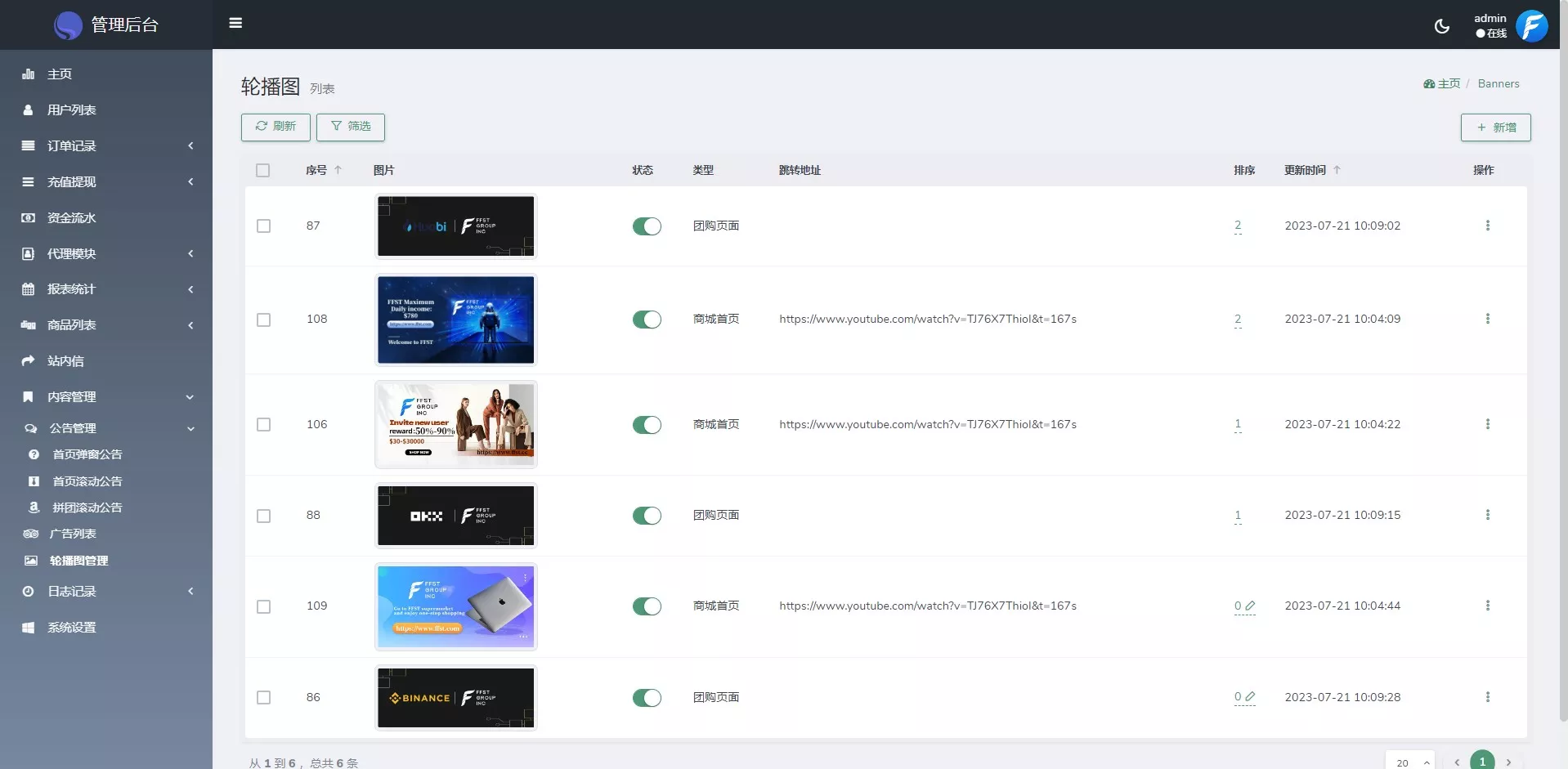Click the 刷新 refresh button
This screenshot has width=1568, height=769.
coord(276,127)
